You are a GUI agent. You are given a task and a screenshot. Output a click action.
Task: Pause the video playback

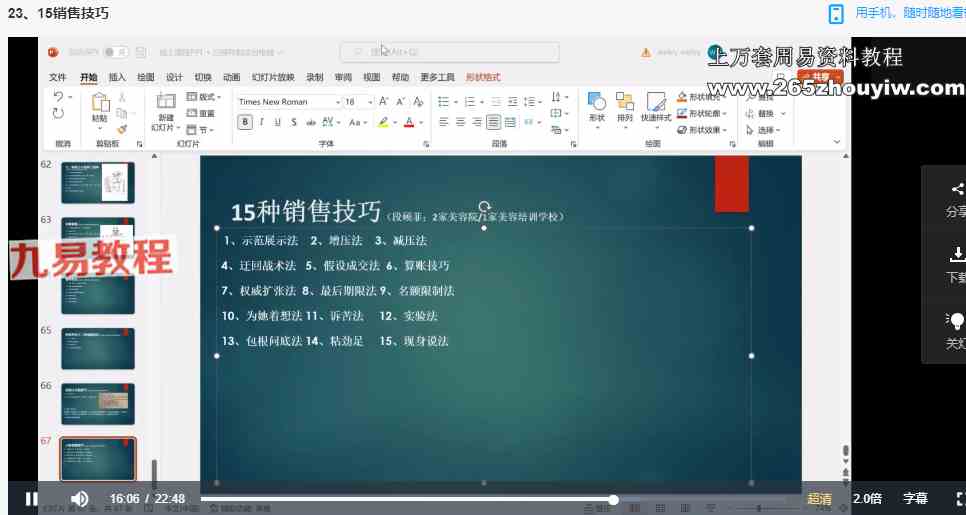[x=31, y=498]
